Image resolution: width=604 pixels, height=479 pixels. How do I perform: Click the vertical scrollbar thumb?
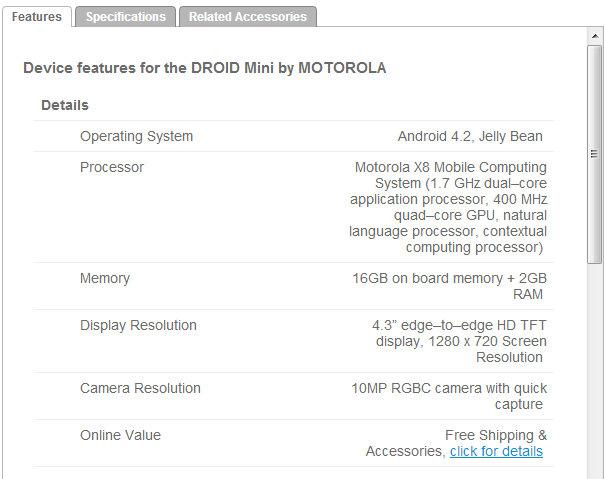coord(595,154)
